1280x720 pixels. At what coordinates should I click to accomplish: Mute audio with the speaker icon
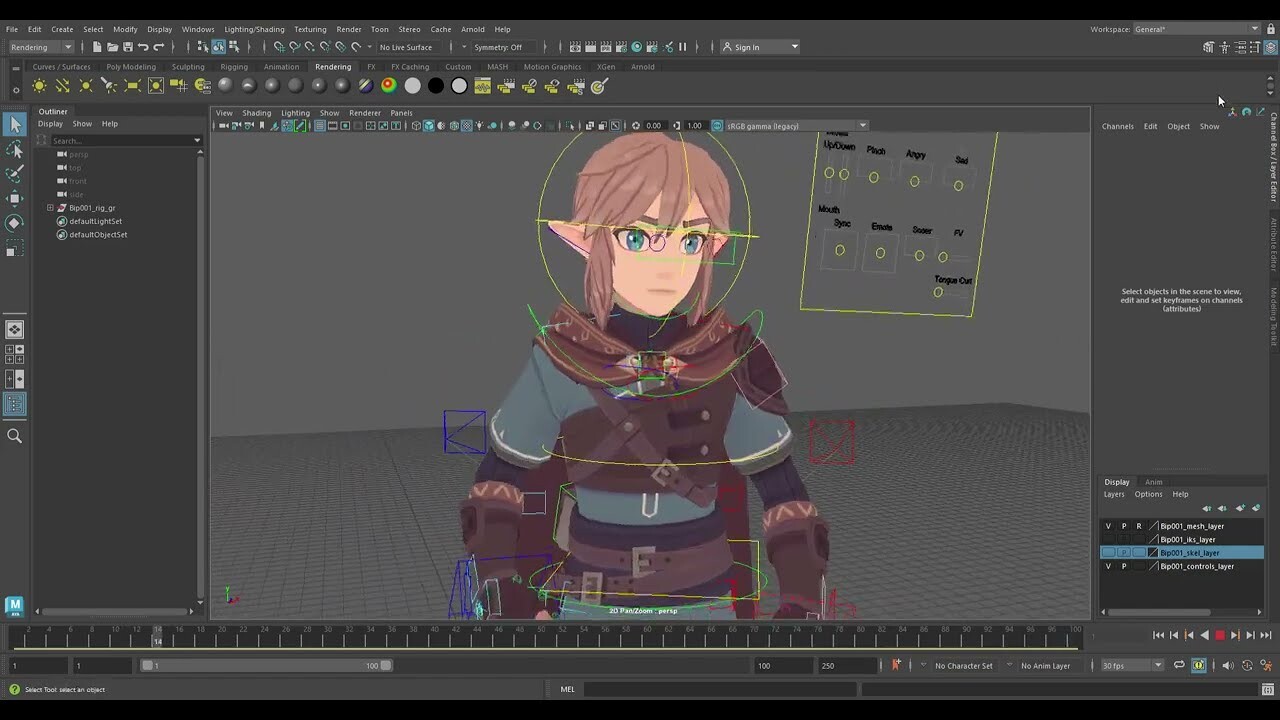click(x=1229, y=665)
